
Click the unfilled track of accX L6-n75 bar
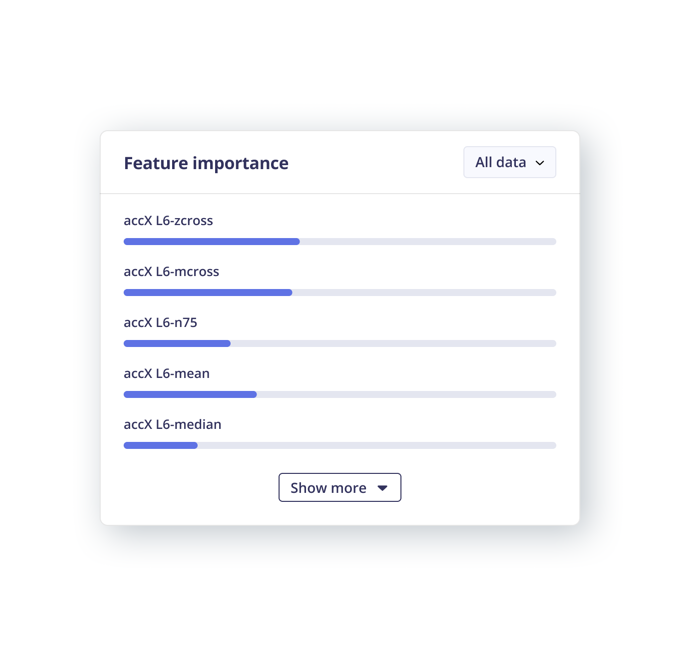tap(393, 343)
